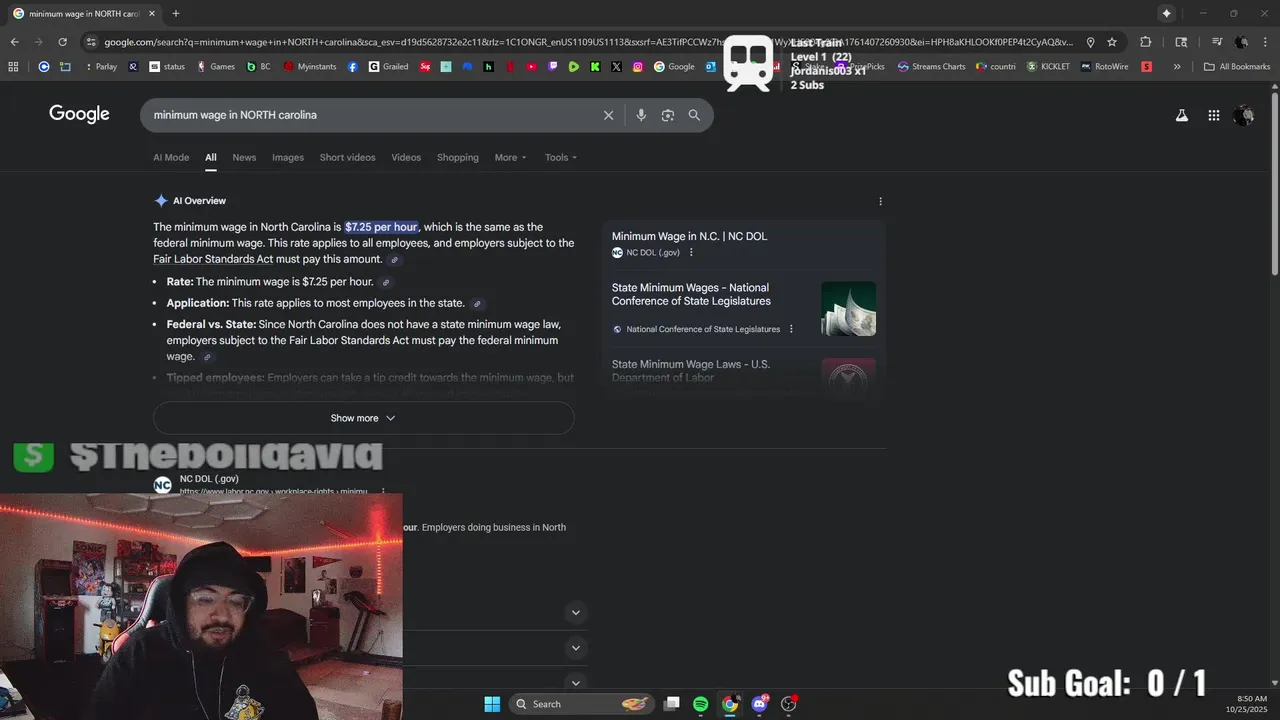Go back to the previous page

(14, 42)
